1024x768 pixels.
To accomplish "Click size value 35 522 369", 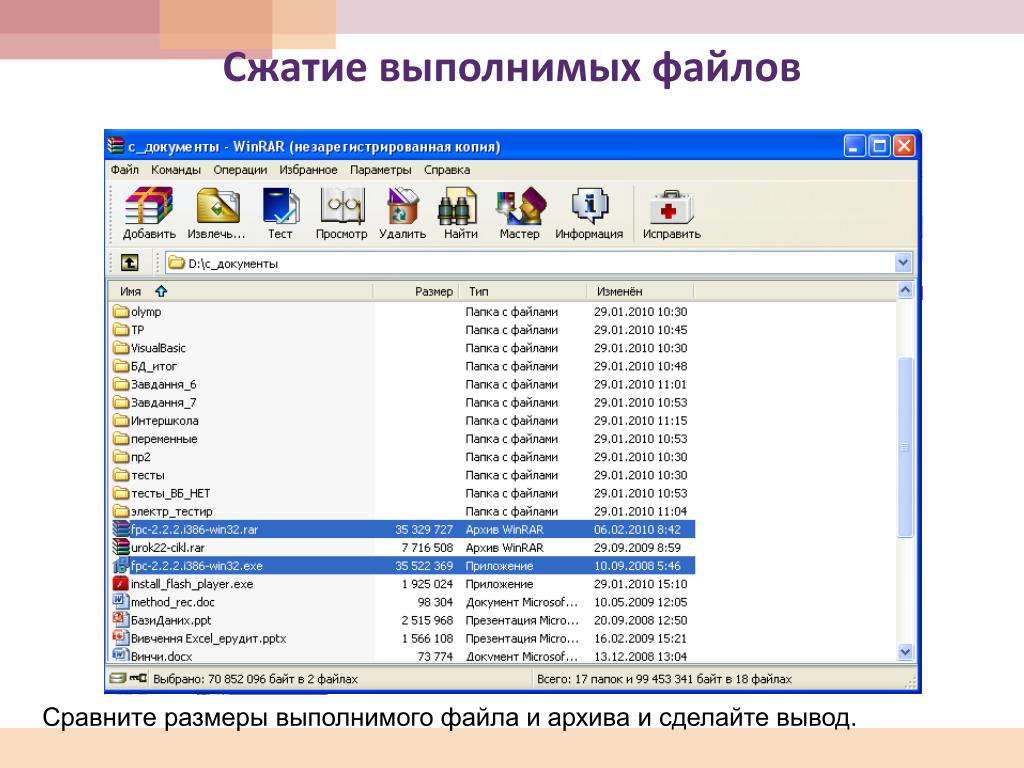I will (x=424, y=566).
